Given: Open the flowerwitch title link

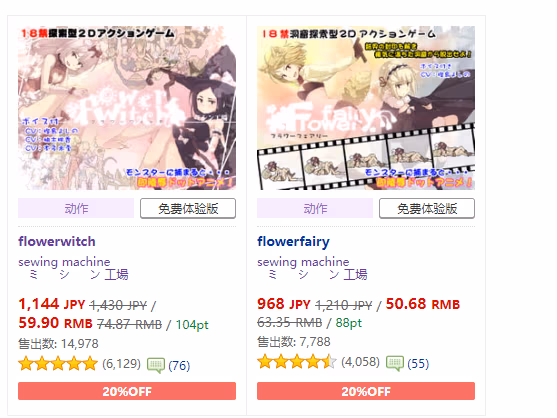Looking at the screenshot, I should pyautogui.click(x=57, y=241).
